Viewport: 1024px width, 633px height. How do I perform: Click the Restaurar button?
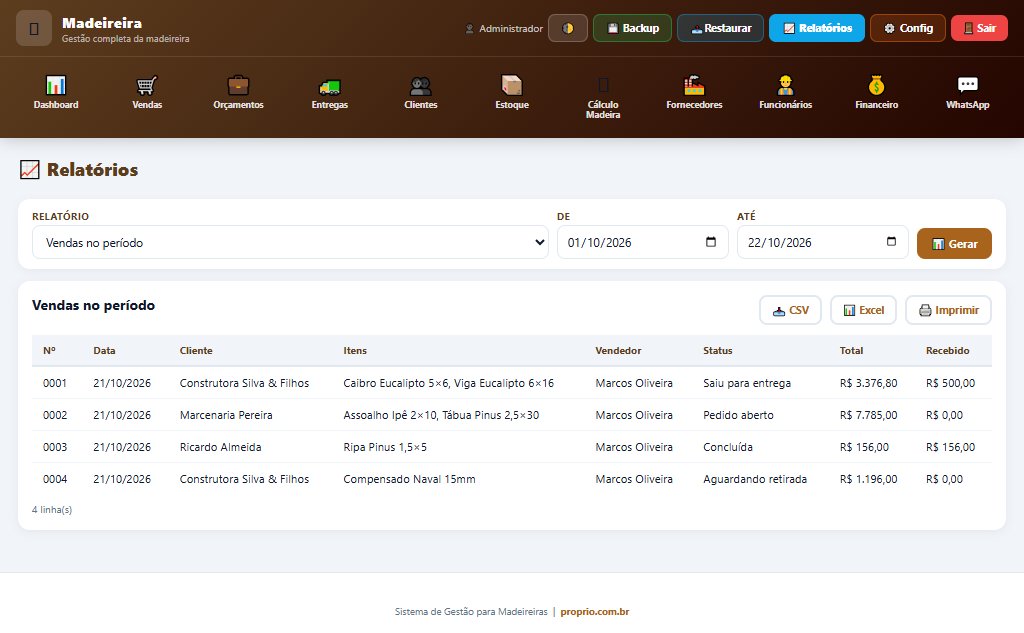pos(720,28)
